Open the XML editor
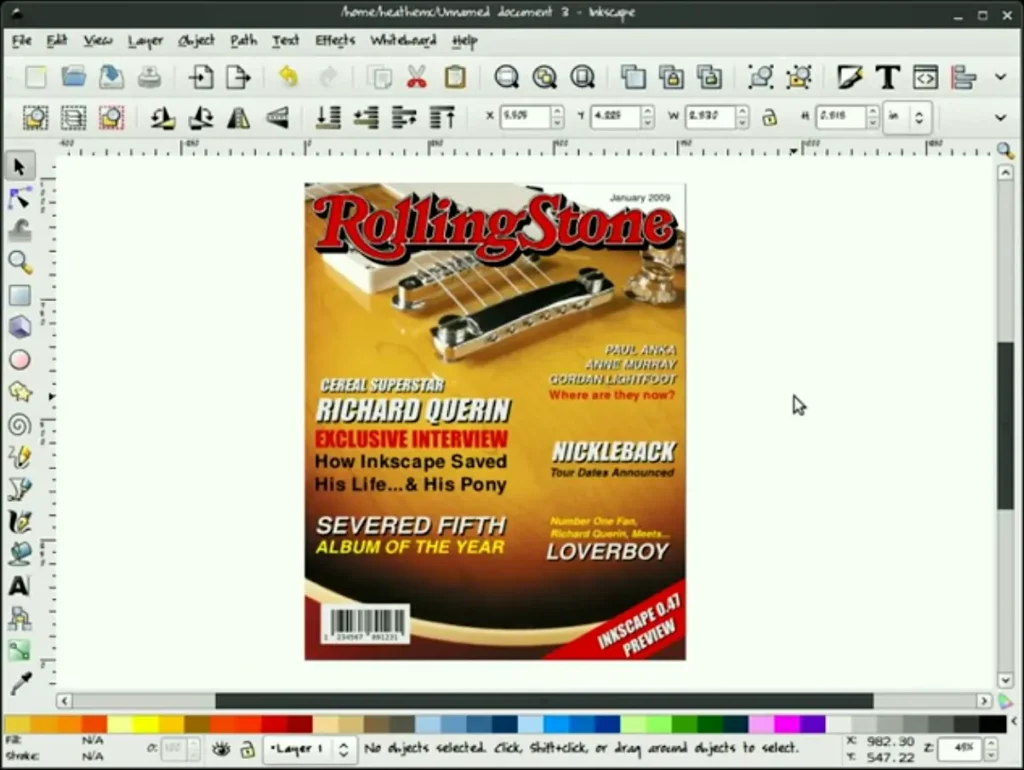This screenshot has width=1024, height=770. 925,77
